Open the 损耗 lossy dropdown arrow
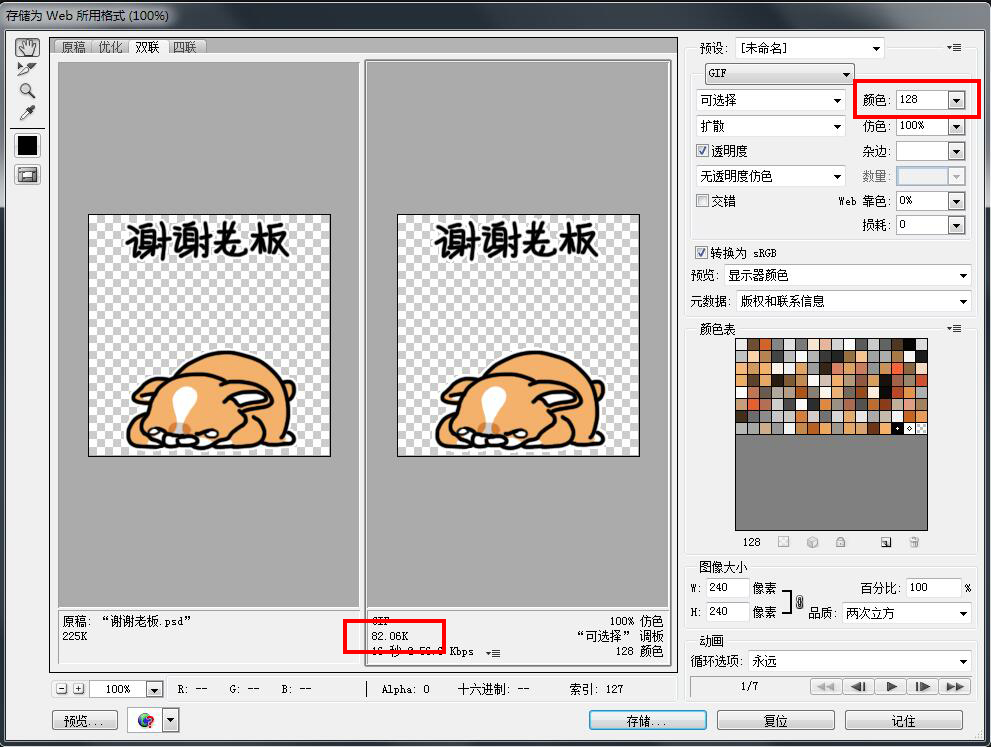The width and height of the screenshot is (991, 747). [x=956, y=225]
